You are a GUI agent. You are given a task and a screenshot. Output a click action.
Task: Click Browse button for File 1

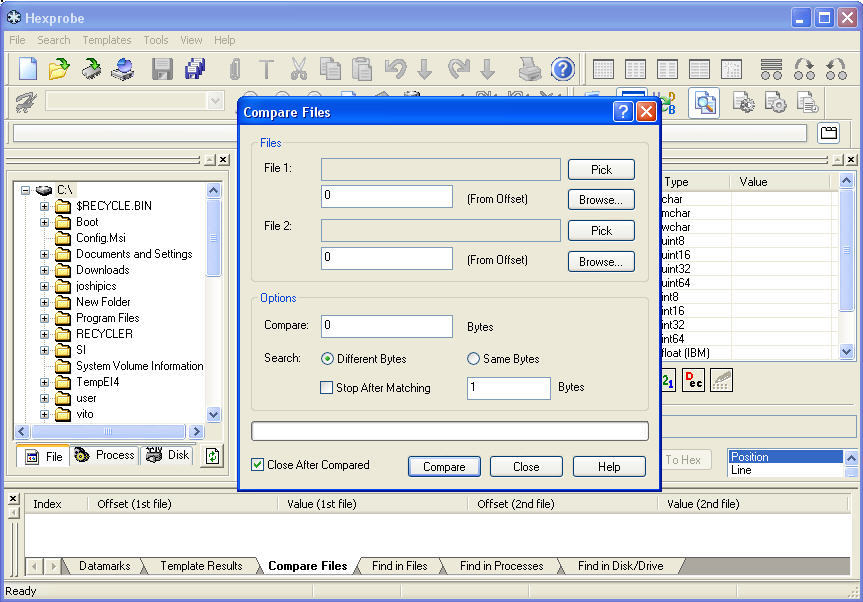[x=601, y=200]
